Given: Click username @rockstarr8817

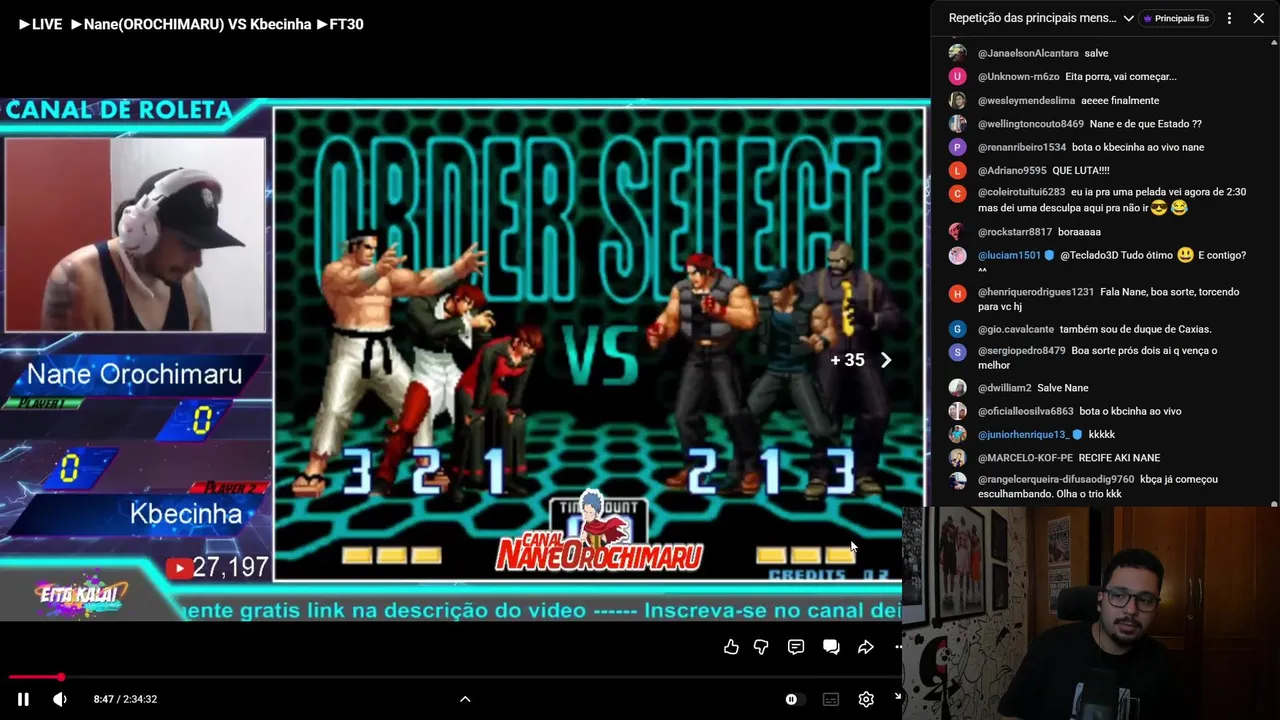Looking at the screenshot, I should (x=1015, y=232).
